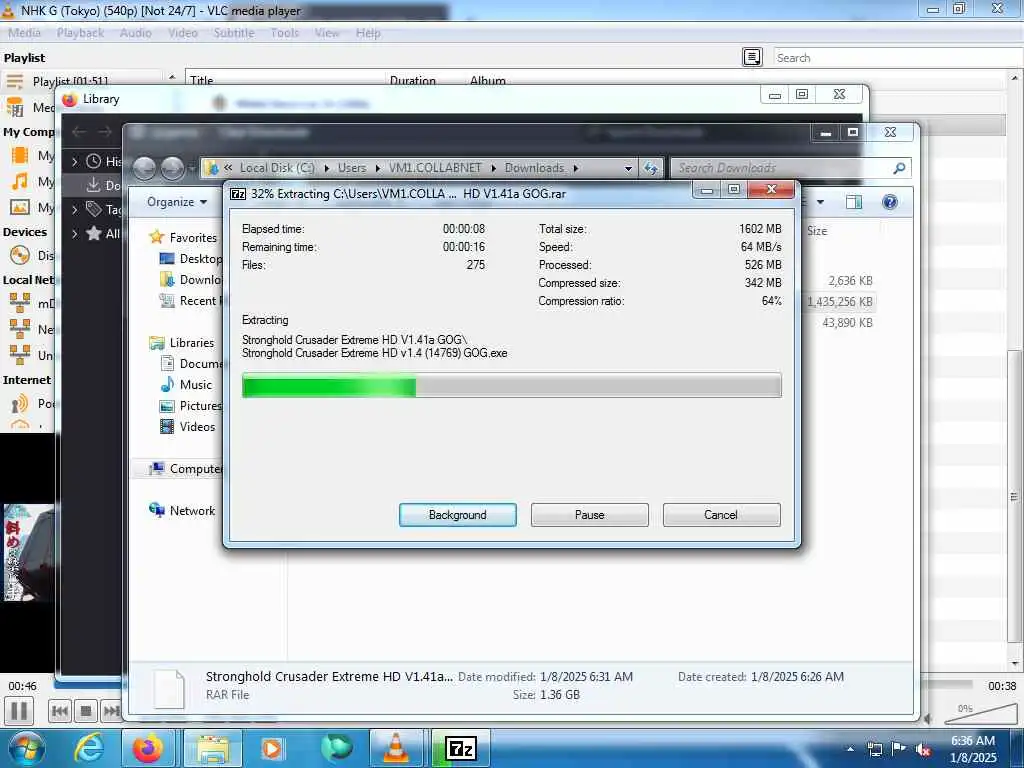1024x768 pixels.
Task: Open Internet Explorer from taskbar
Action: [88, 748]
